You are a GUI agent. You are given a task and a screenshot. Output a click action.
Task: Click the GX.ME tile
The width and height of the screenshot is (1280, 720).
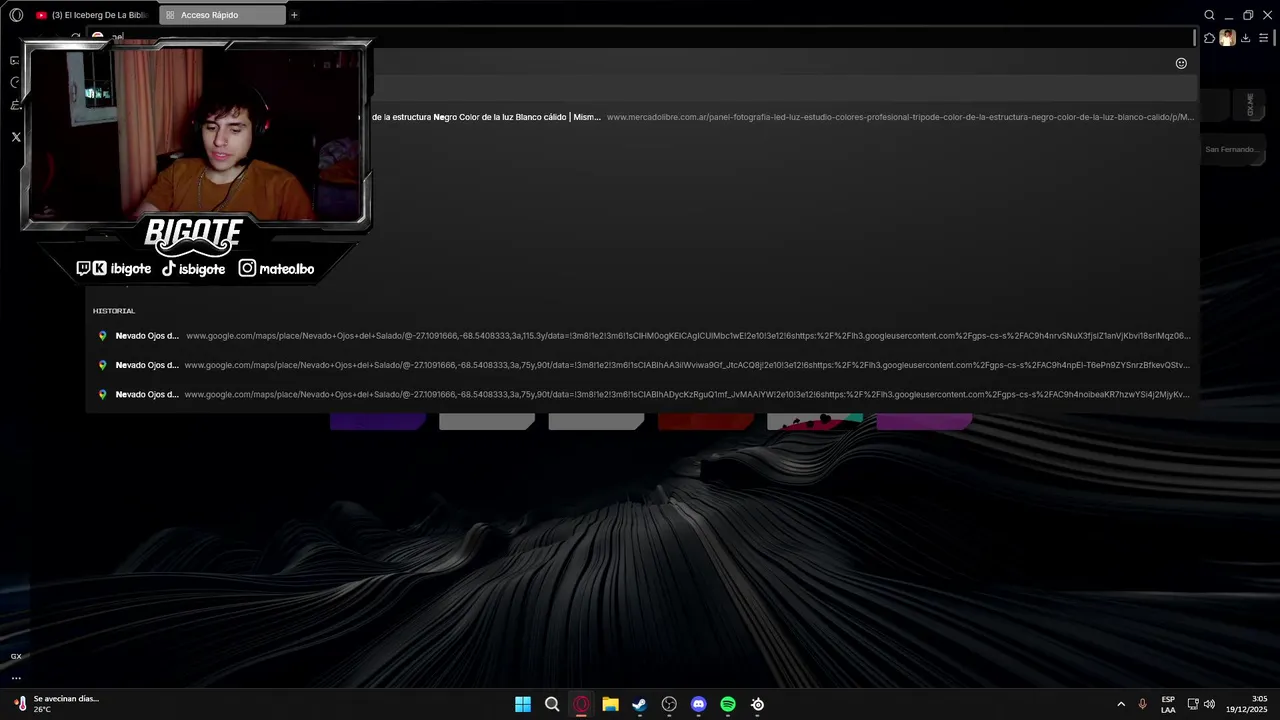1250,105
